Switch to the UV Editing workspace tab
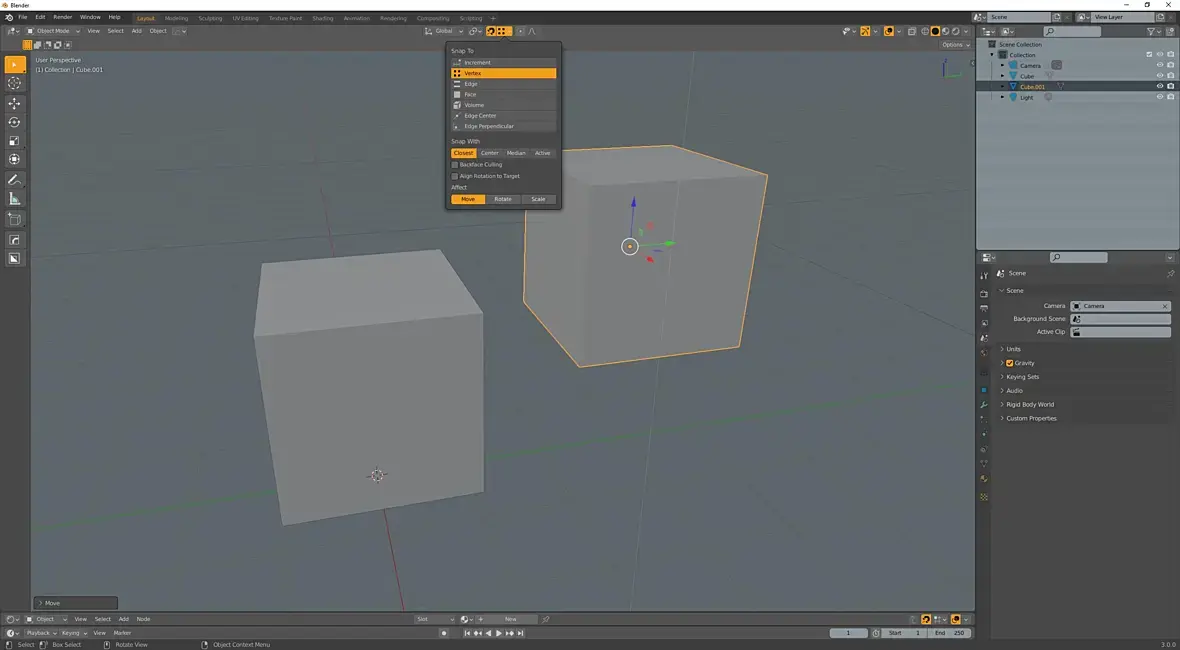 (245, 18)
